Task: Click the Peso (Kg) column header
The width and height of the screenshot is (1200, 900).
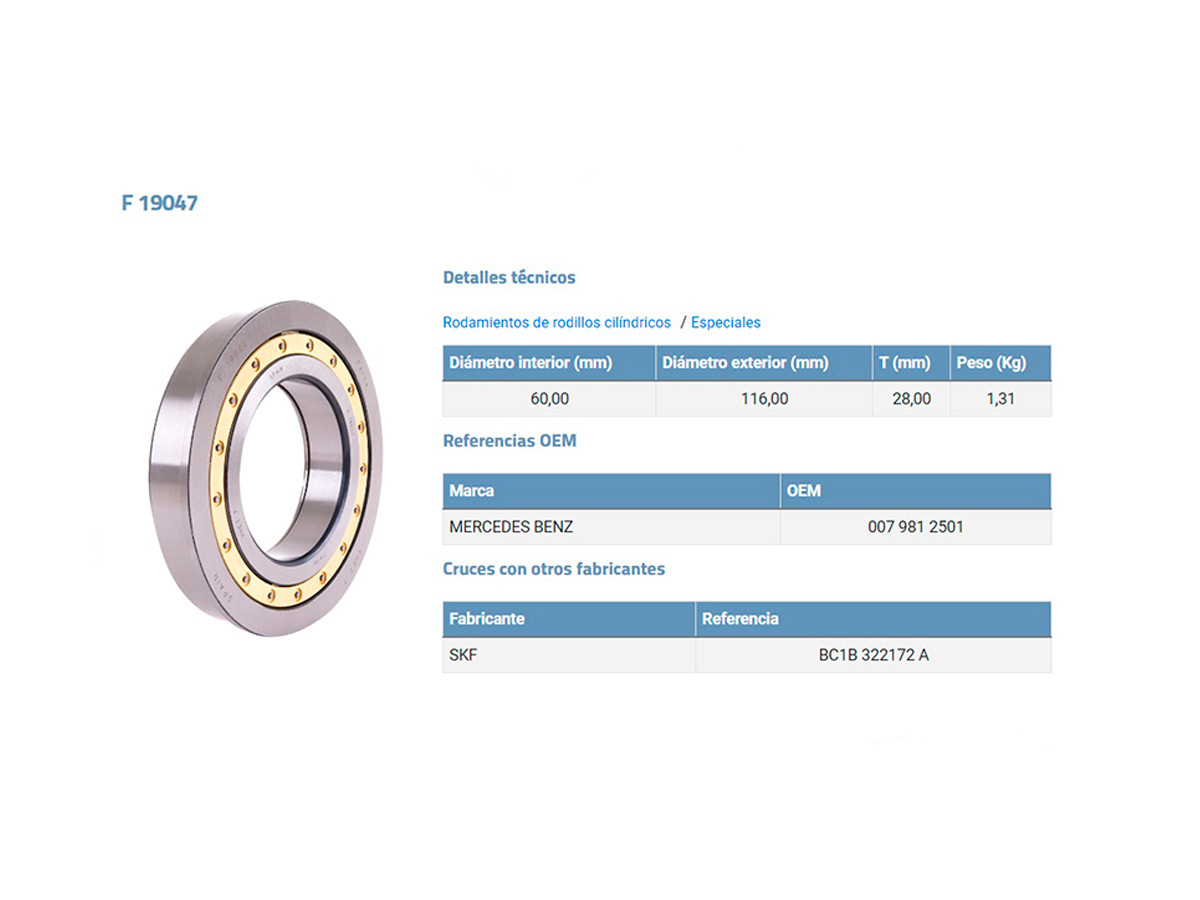Action: coord(991,363)
